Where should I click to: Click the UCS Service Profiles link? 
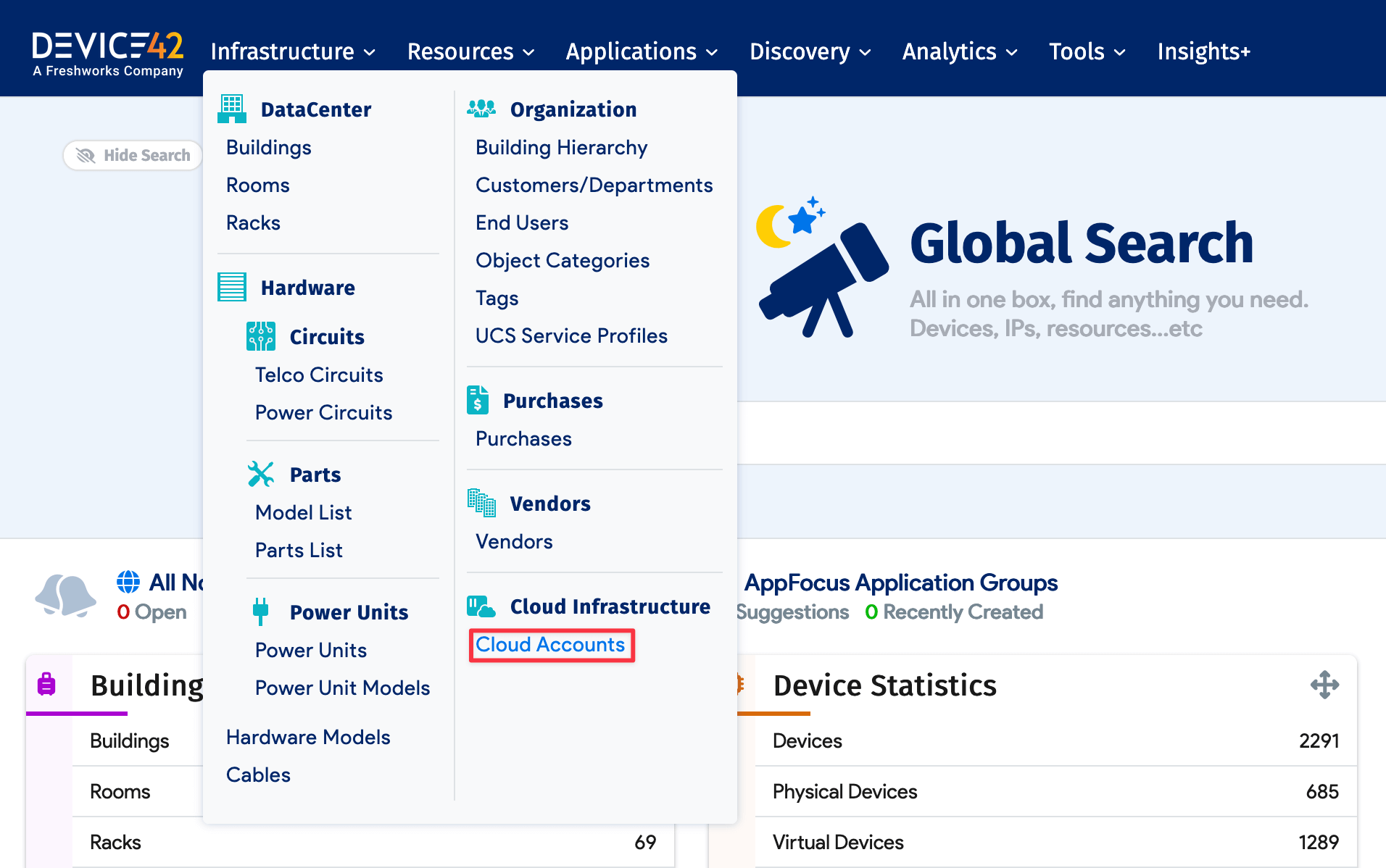571,335
